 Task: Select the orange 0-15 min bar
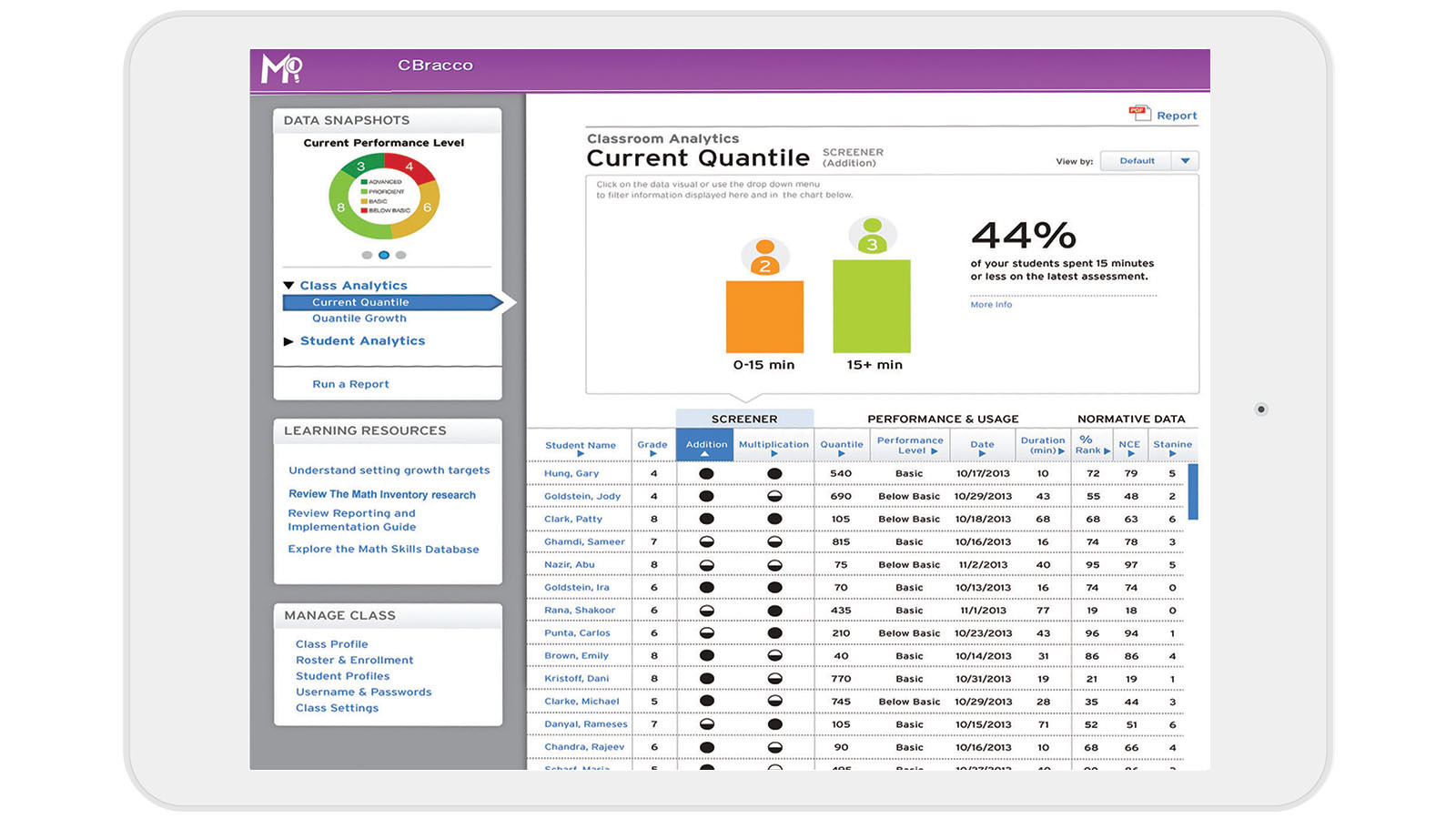[765, 318]
